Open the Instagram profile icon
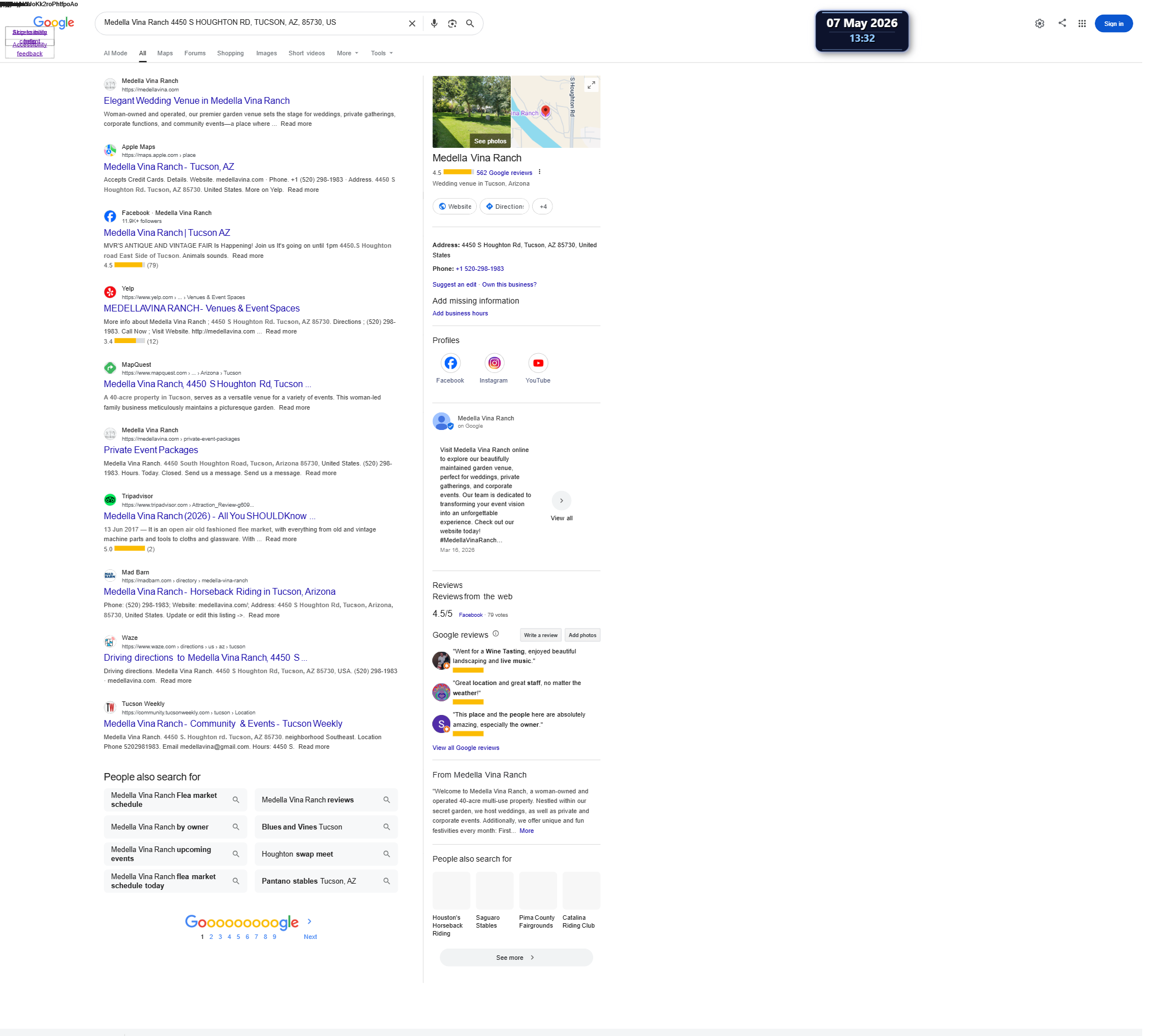Screen dimensions: 1149x1036 tap(494, 363)
